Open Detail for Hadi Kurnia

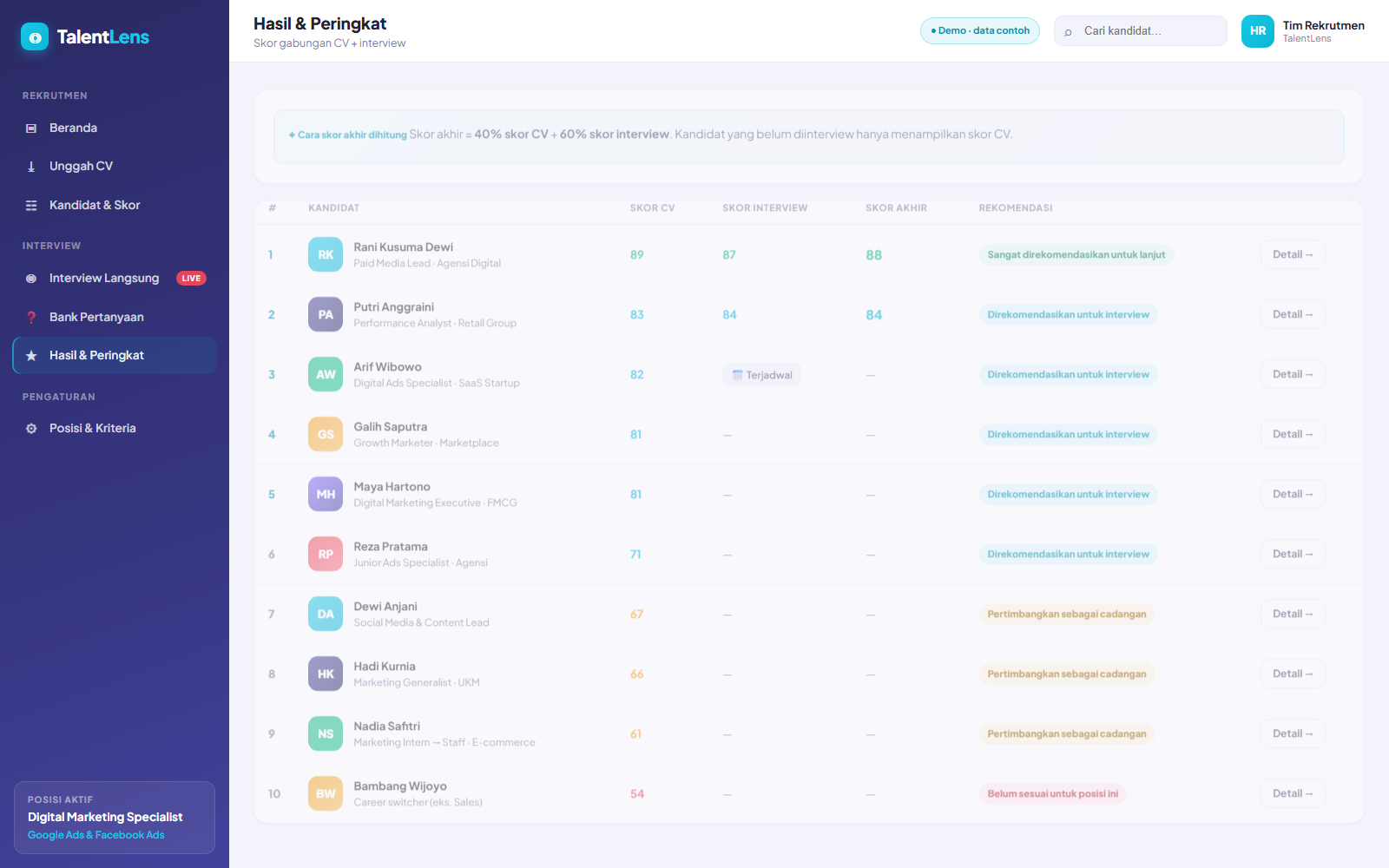(x=1293, y=674)
